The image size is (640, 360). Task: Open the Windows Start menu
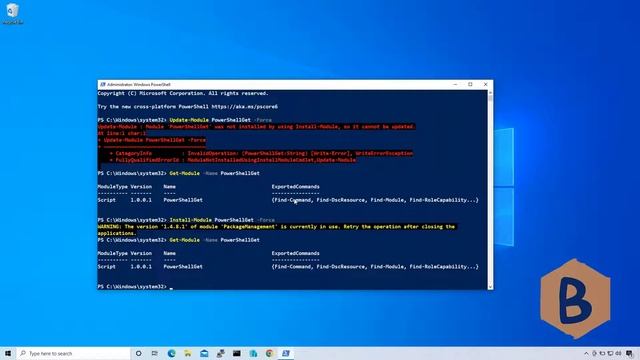tap(8, 353)
